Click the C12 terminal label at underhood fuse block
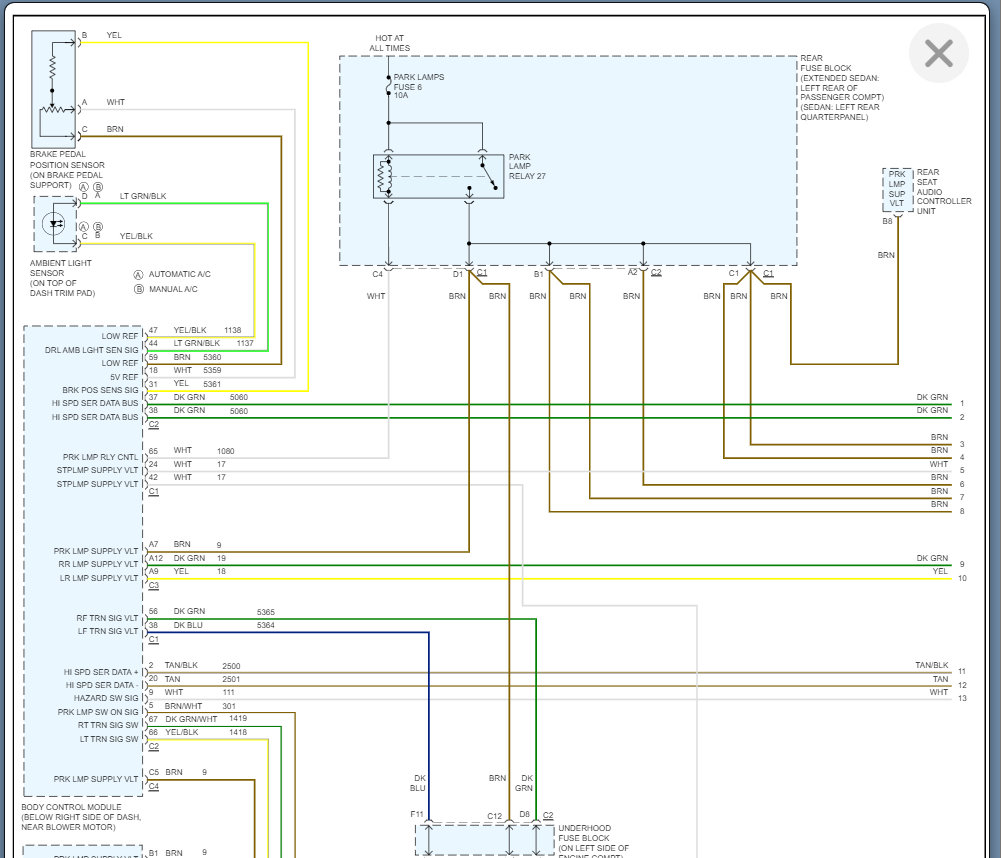1001x858 pixels. click(x=495, y=817)
